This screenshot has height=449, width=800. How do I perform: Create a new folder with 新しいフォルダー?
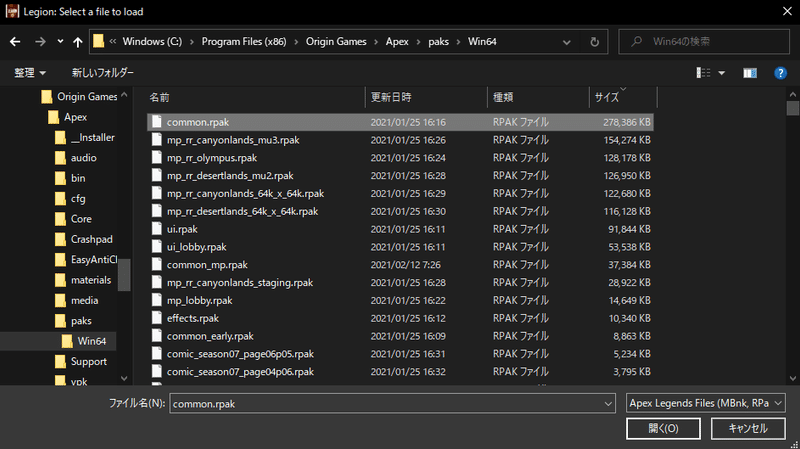(103, 73)
